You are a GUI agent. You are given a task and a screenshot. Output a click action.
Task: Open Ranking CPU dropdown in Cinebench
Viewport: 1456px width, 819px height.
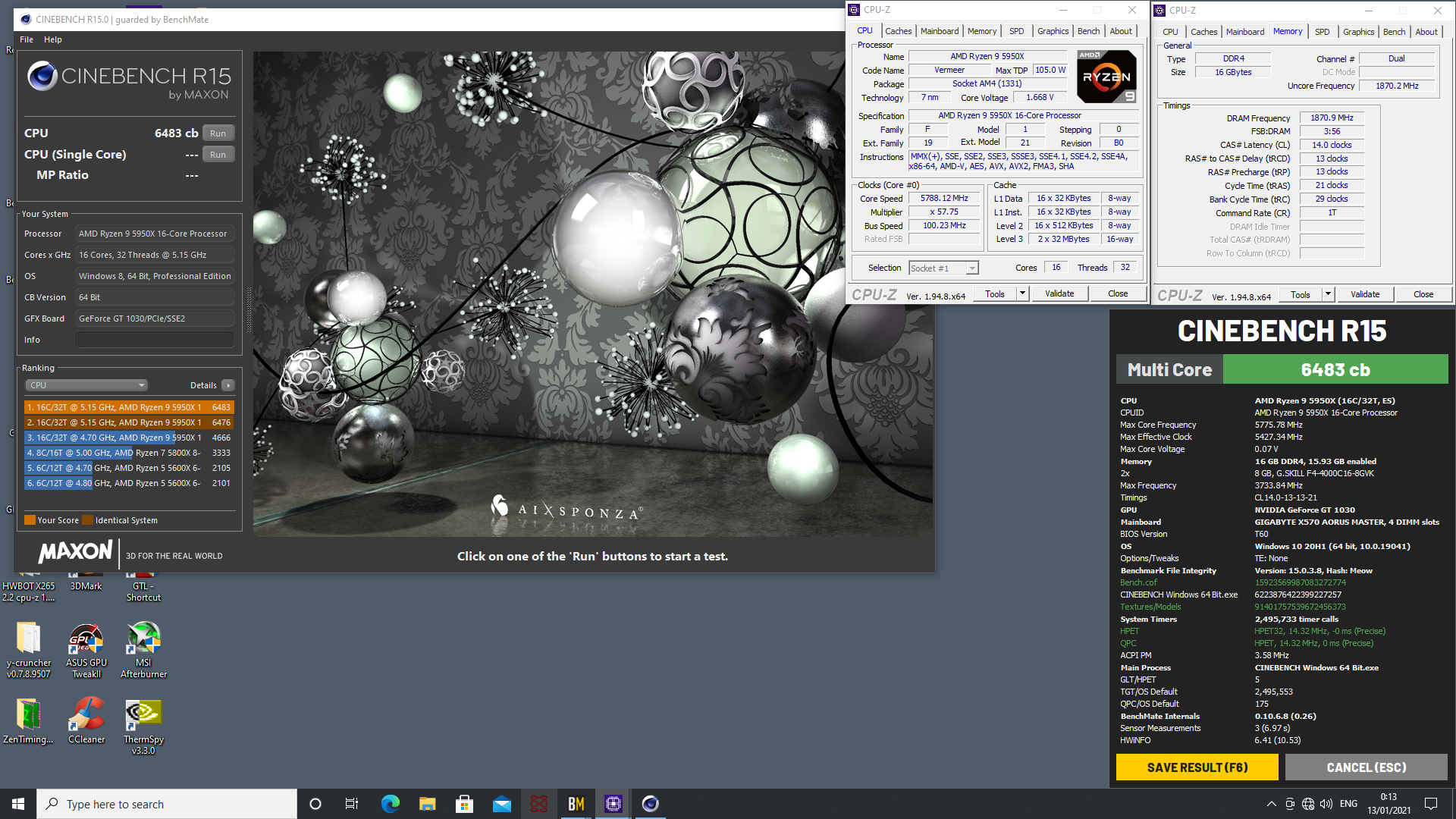tap(86, 385)
